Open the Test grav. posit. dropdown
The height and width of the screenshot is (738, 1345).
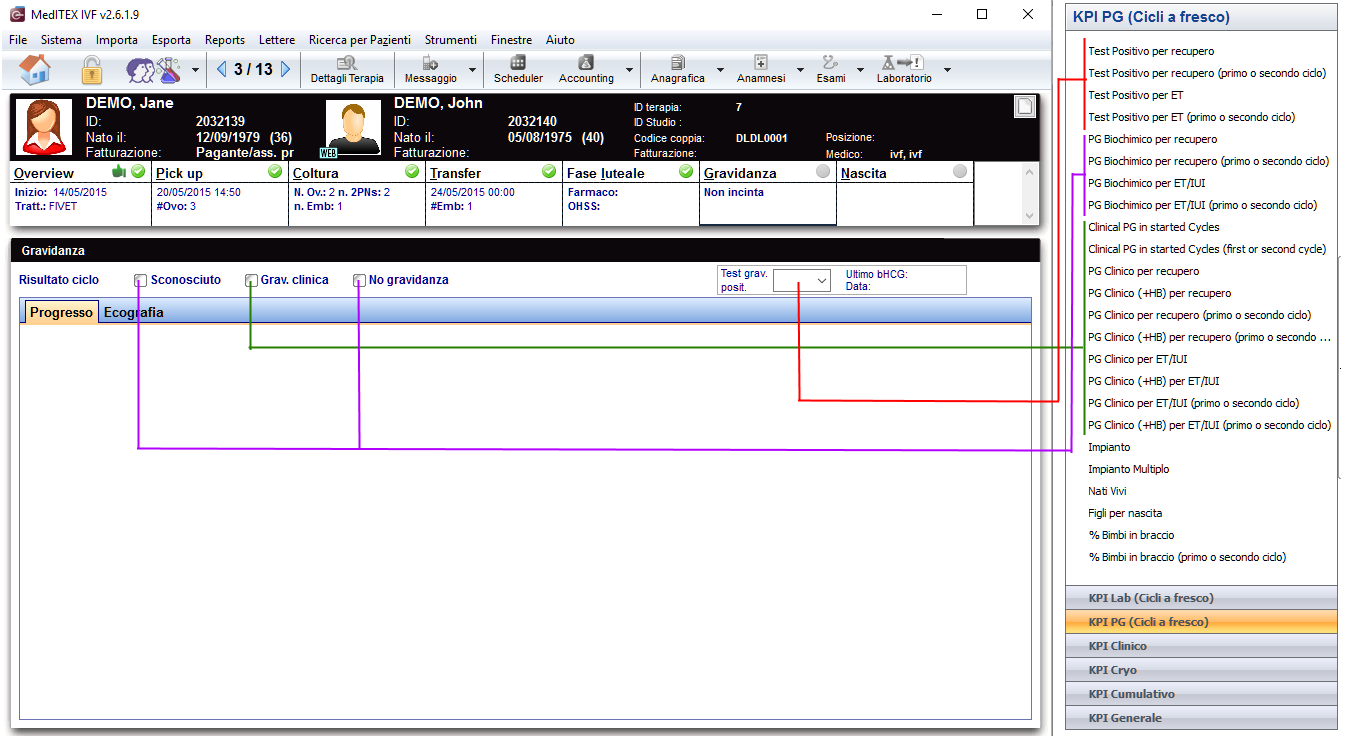[x=802, y=281]
